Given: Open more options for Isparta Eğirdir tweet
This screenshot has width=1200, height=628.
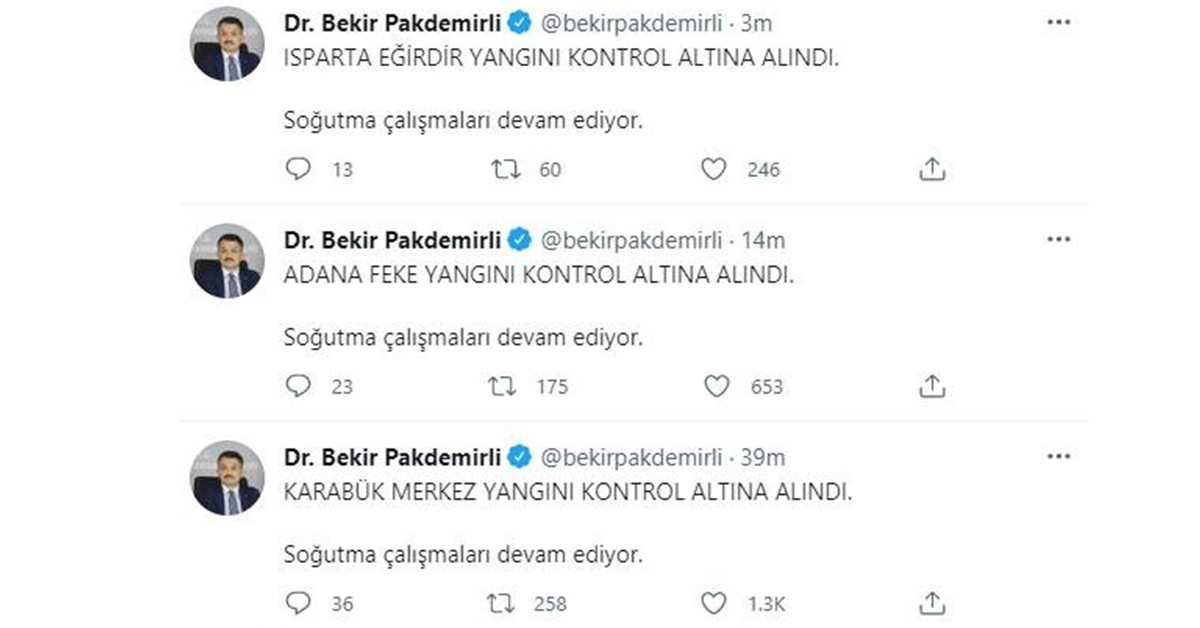Looking at the screenshot, I should click(x=1058, y=23).
